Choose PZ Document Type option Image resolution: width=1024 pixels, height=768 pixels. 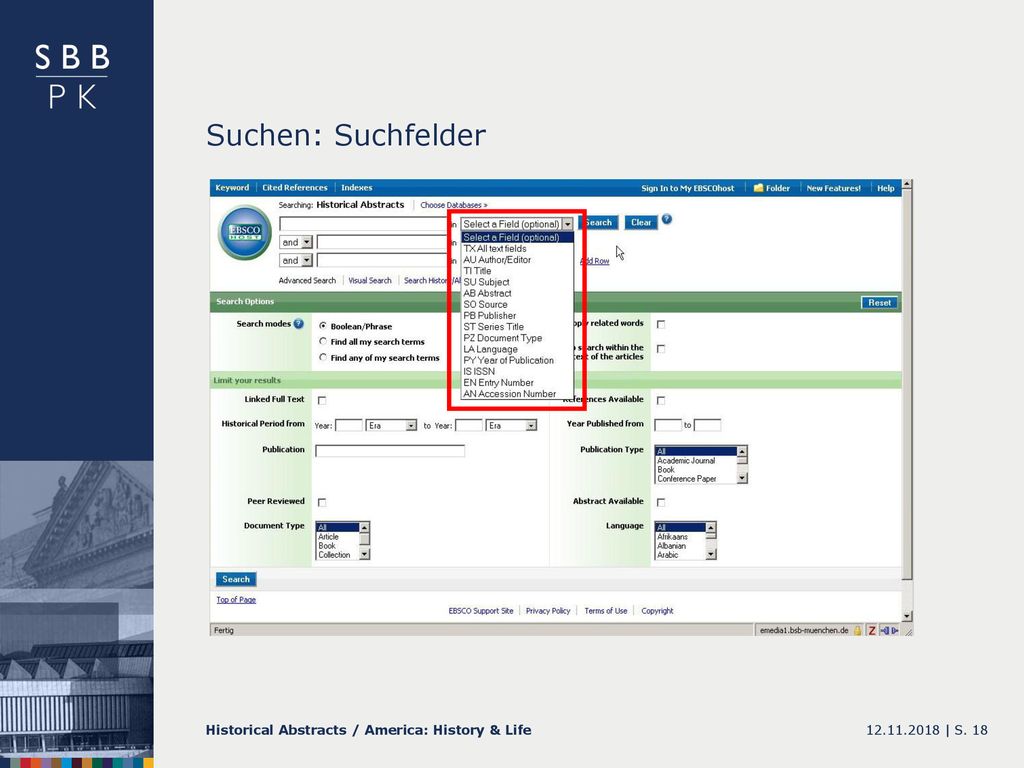(517, 338)
